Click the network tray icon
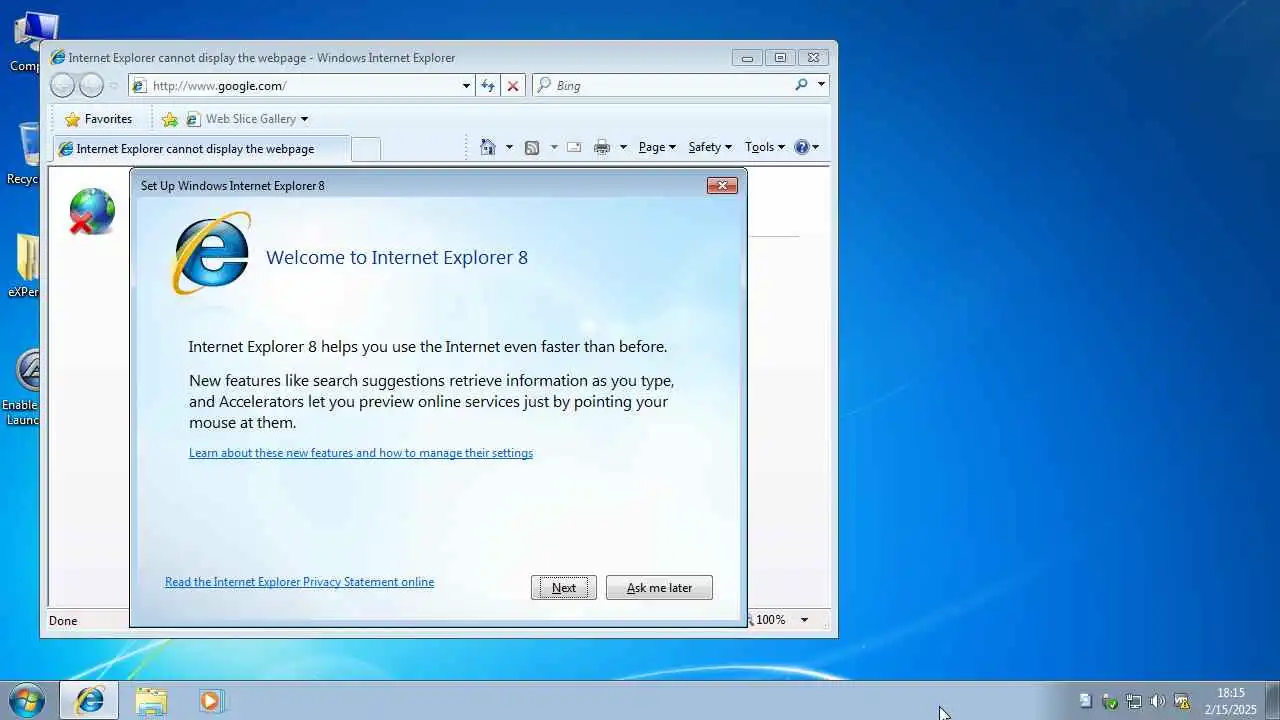1280x720 pixels. (1133, 701)
